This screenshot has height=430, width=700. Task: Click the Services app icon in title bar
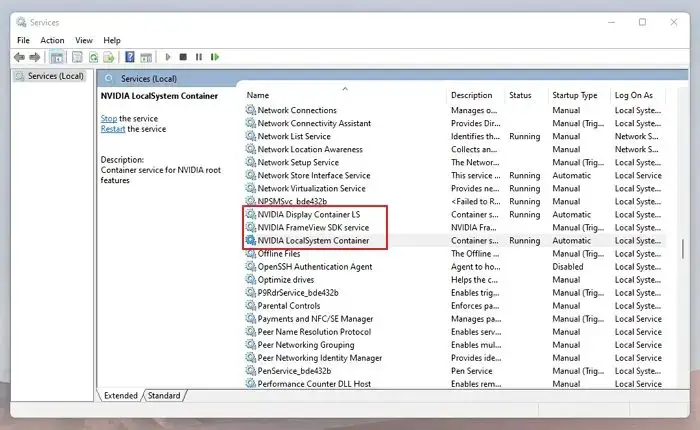point(21,22)
